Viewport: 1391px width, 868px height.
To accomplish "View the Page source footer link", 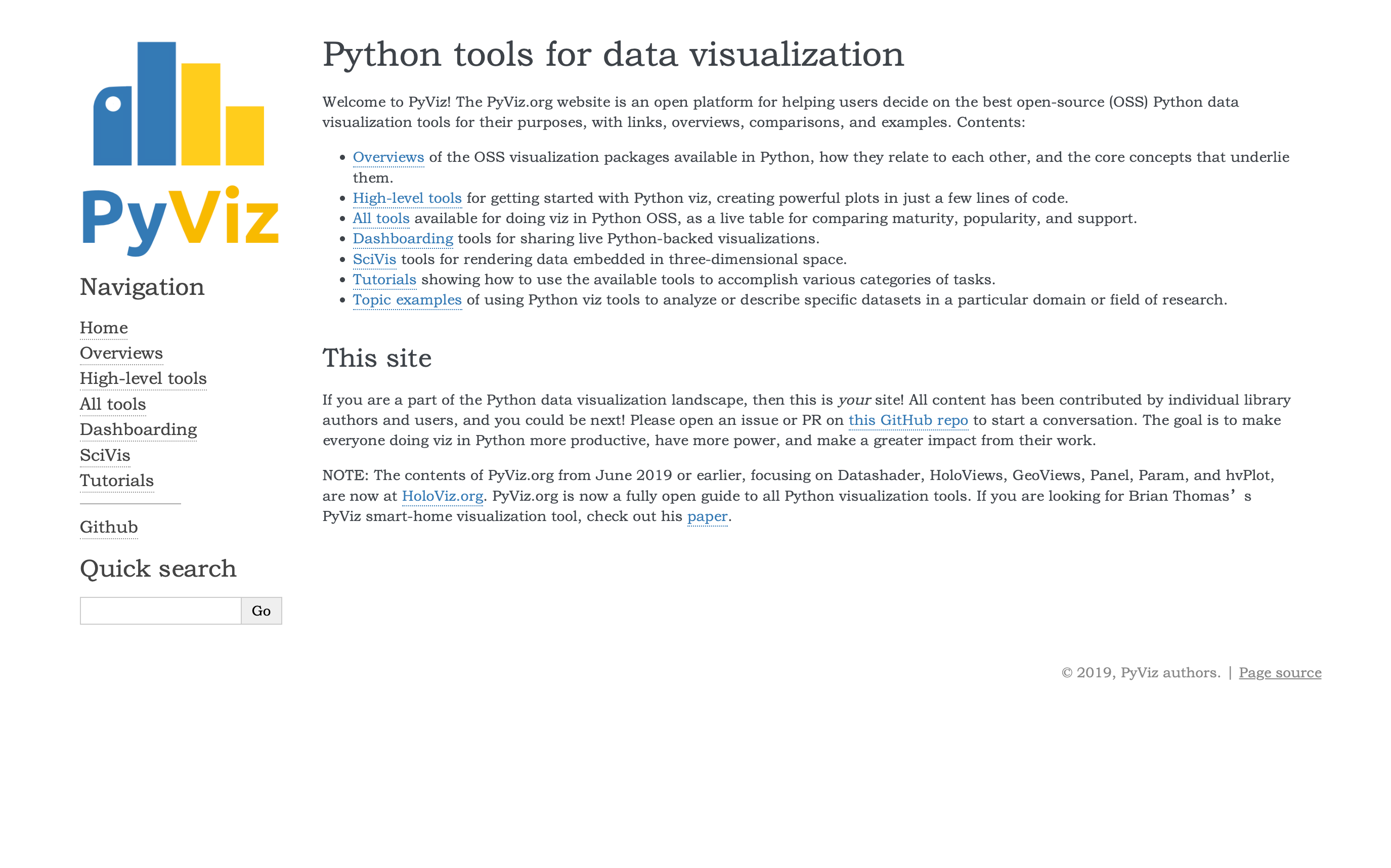I will point(1280,673).
